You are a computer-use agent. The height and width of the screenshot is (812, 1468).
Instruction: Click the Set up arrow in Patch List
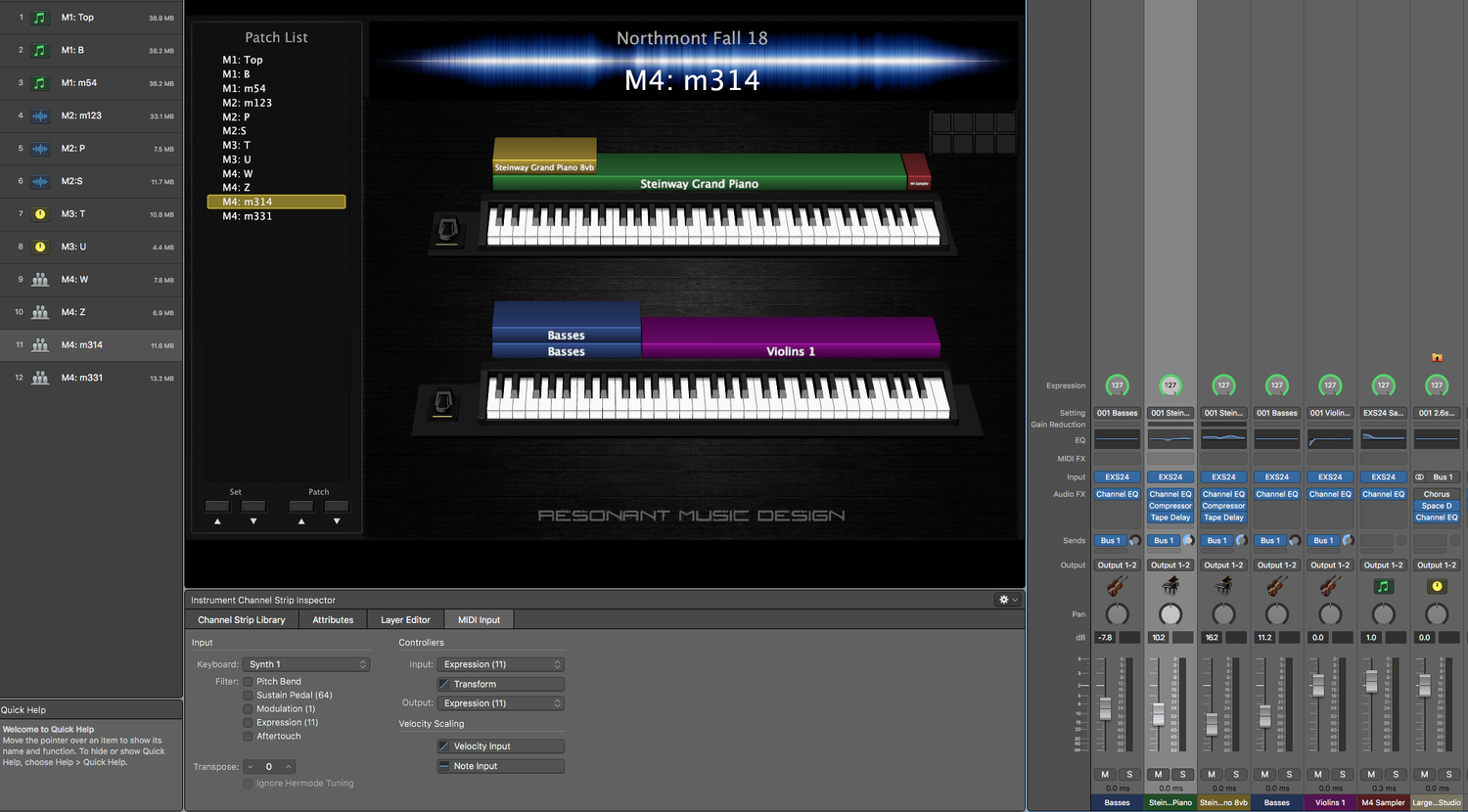pos(217,521)
